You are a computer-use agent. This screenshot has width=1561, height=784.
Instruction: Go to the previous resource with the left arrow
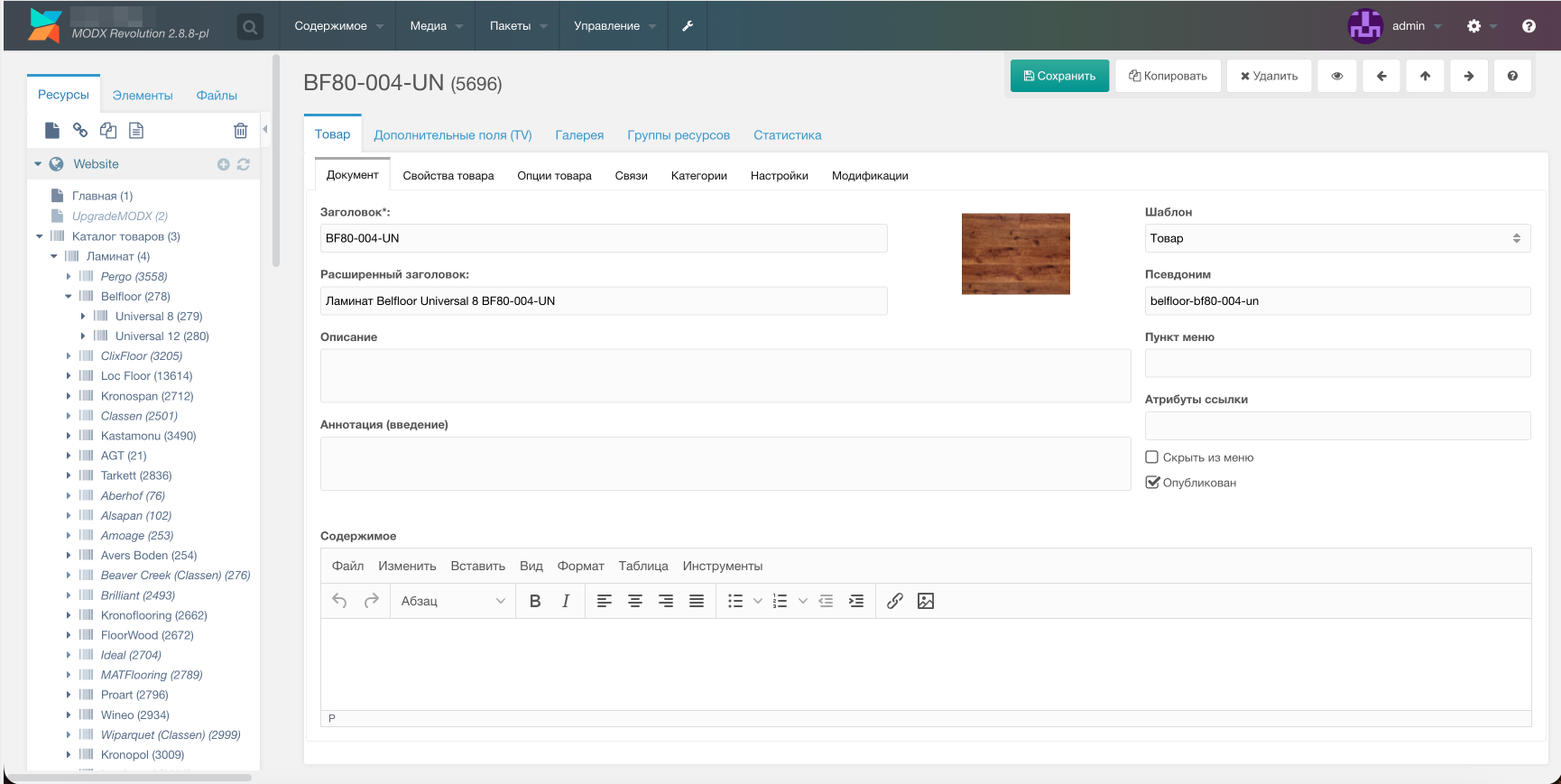point(1381,76)
